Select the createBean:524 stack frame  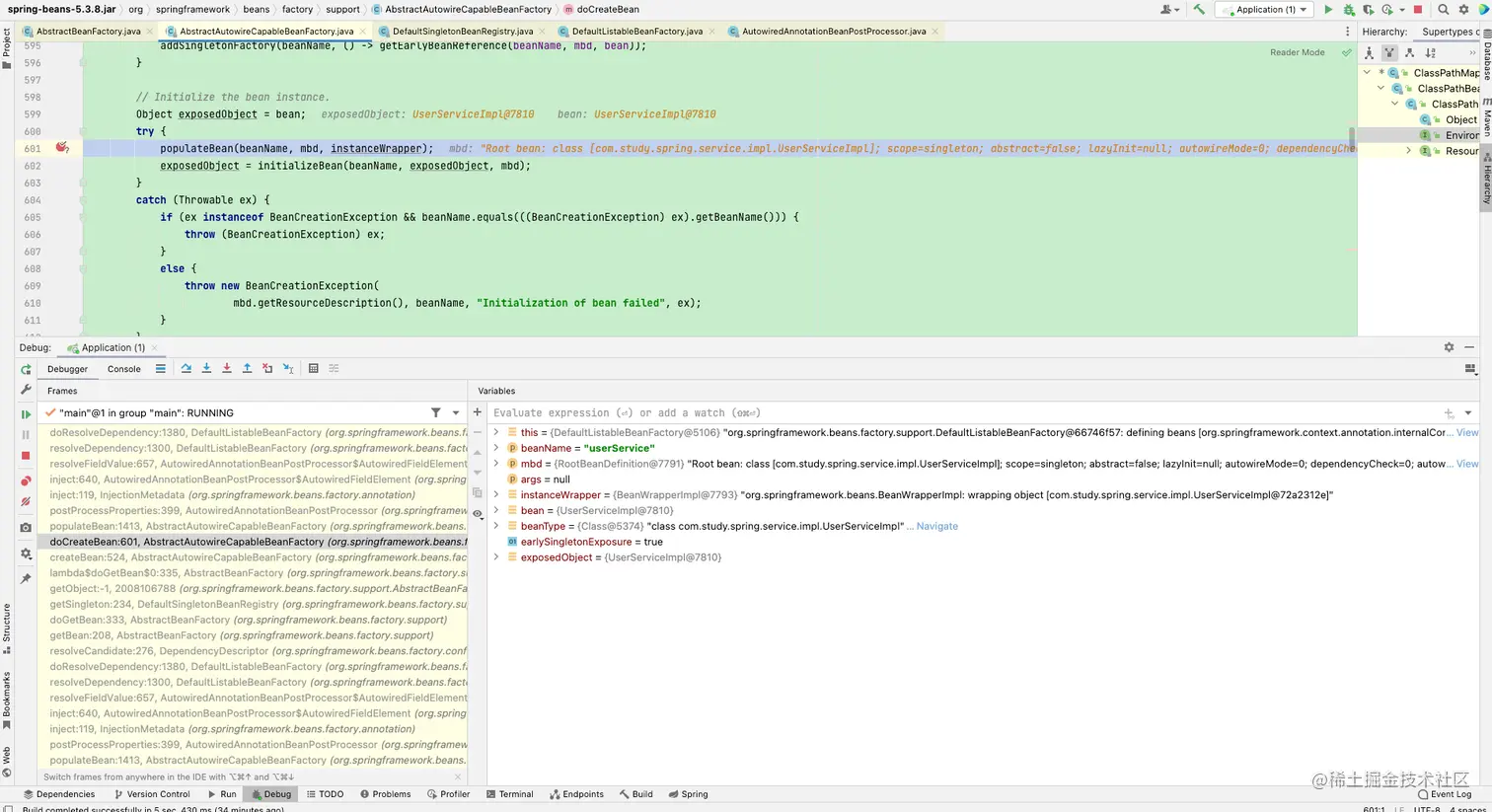tap(253, 557)
